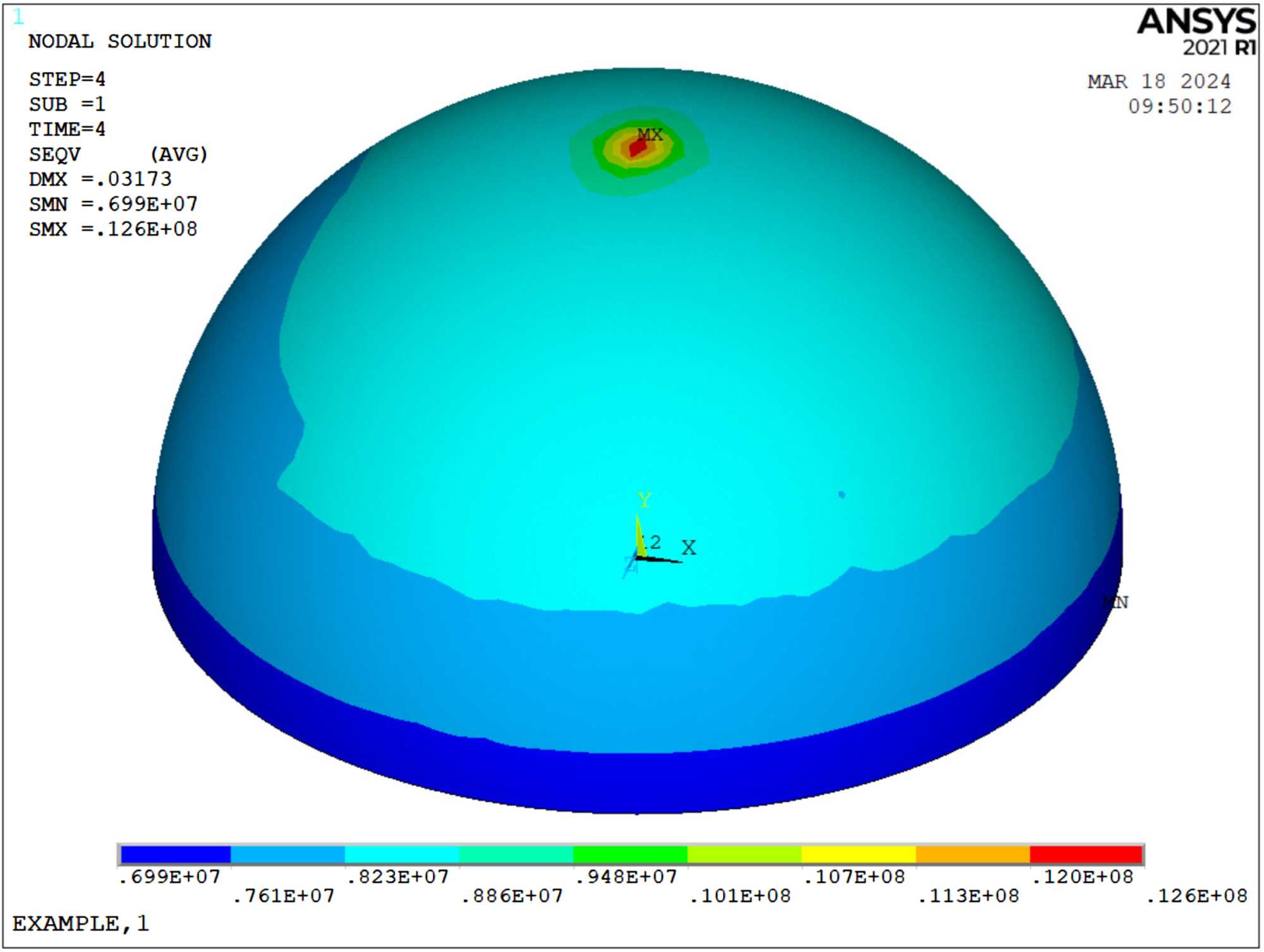Click the MX maximum stress marker

650,135
